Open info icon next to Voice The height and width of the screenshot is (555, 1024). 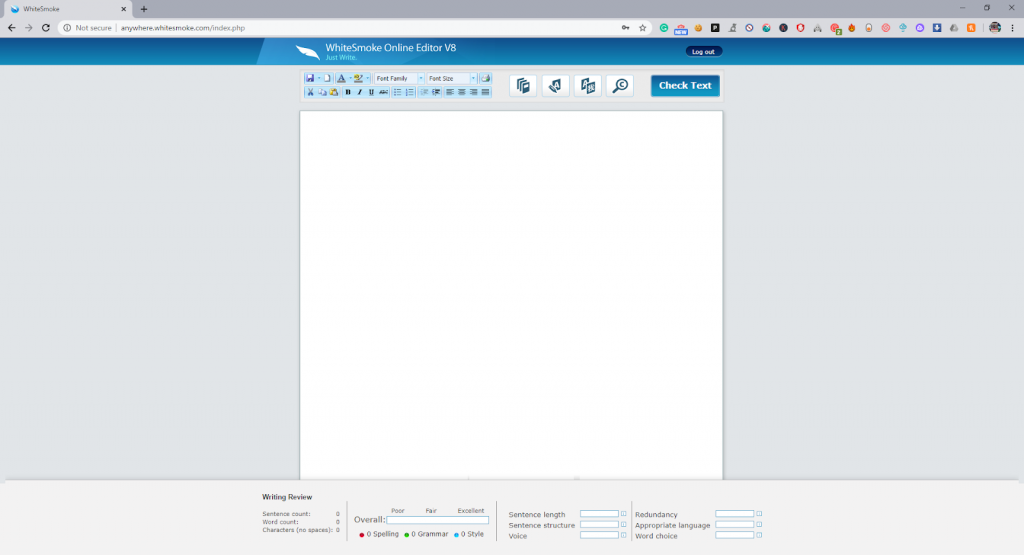pos(624,535)
